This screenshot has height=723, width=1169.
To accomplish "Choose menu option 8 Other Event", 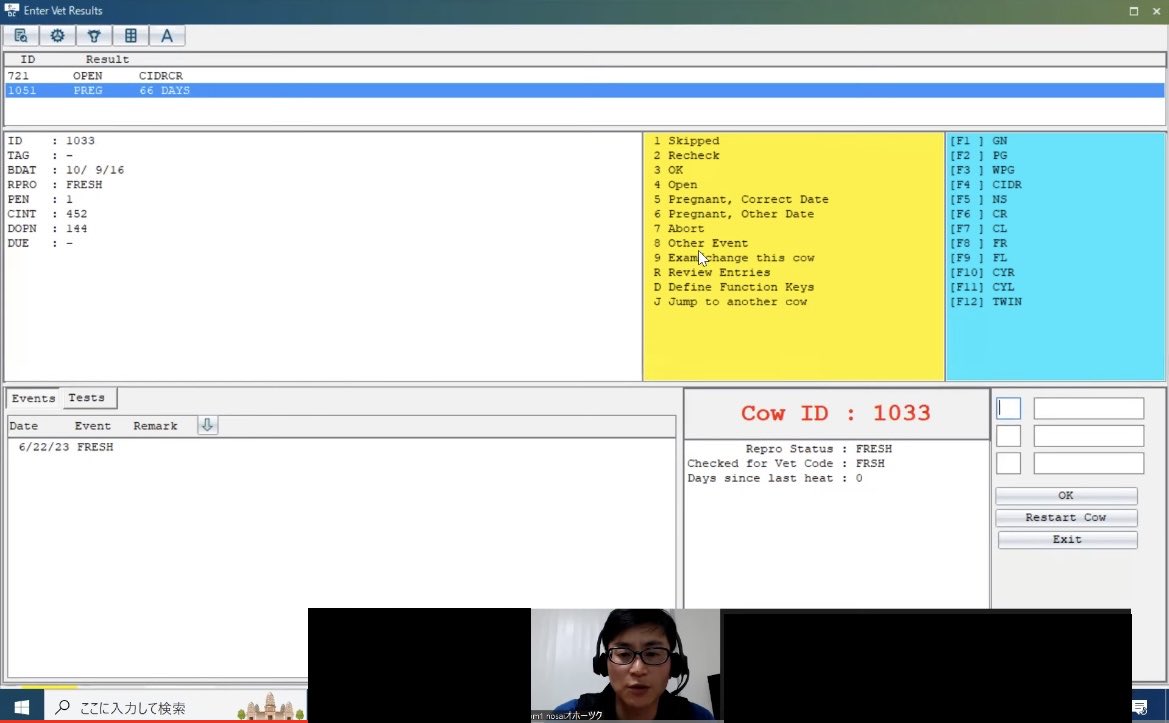I will (x=701, y=243).
